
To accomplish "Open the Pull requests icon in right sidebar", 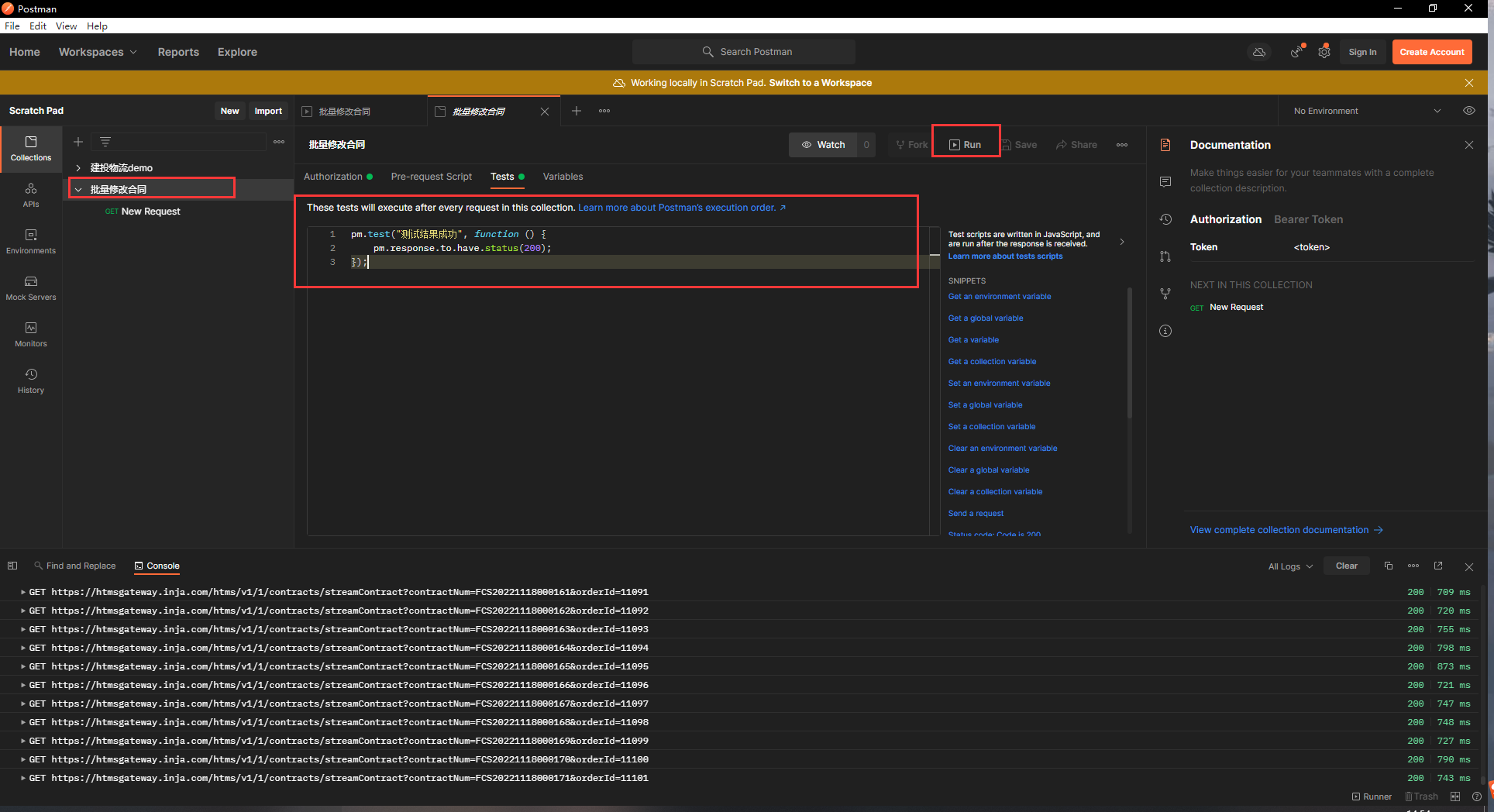I will (x=1165, y=256).
